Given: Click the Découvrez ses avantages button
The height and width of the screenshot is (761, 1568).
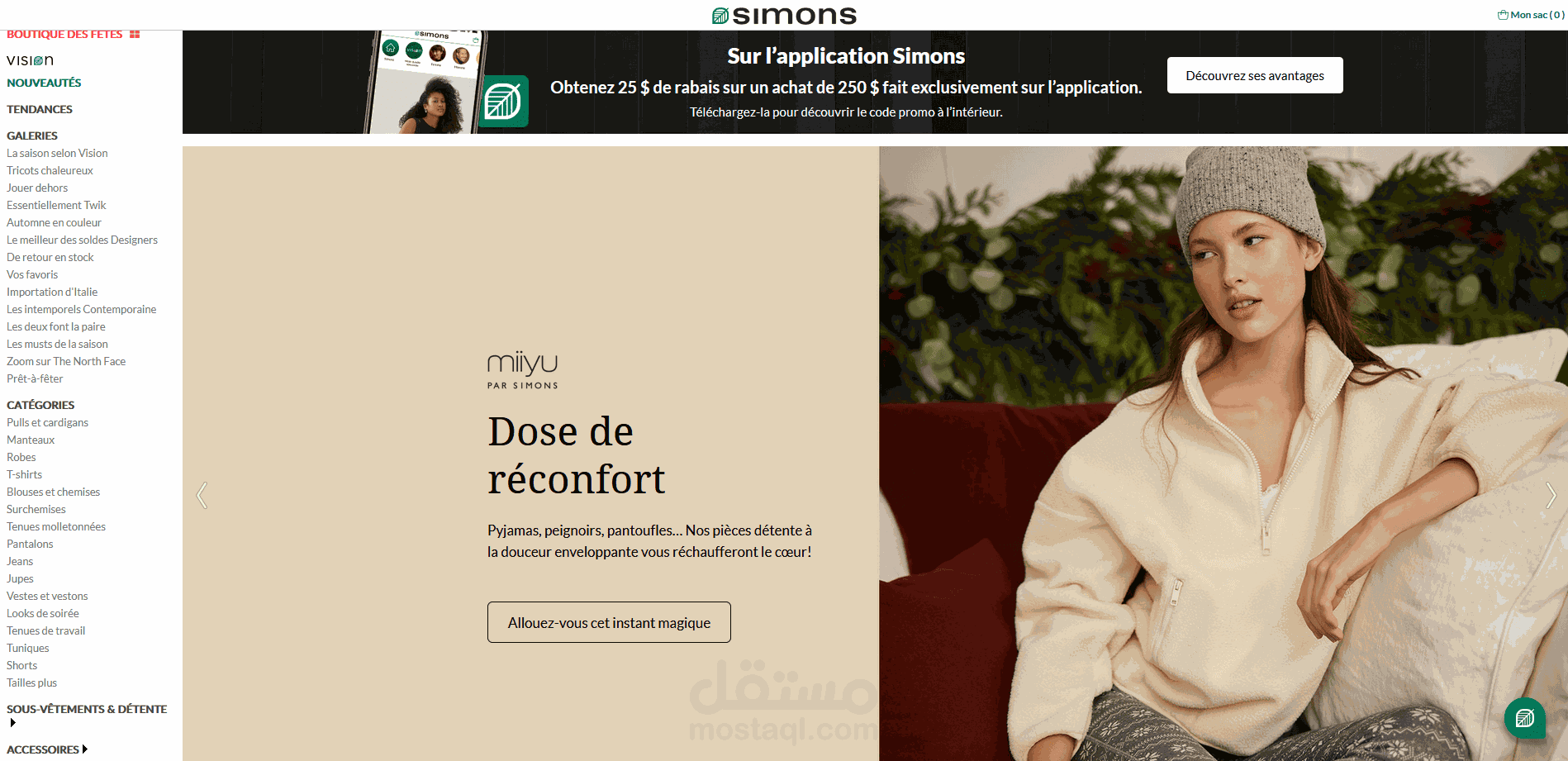Looking at the screenshot, I should point(1255,75).
